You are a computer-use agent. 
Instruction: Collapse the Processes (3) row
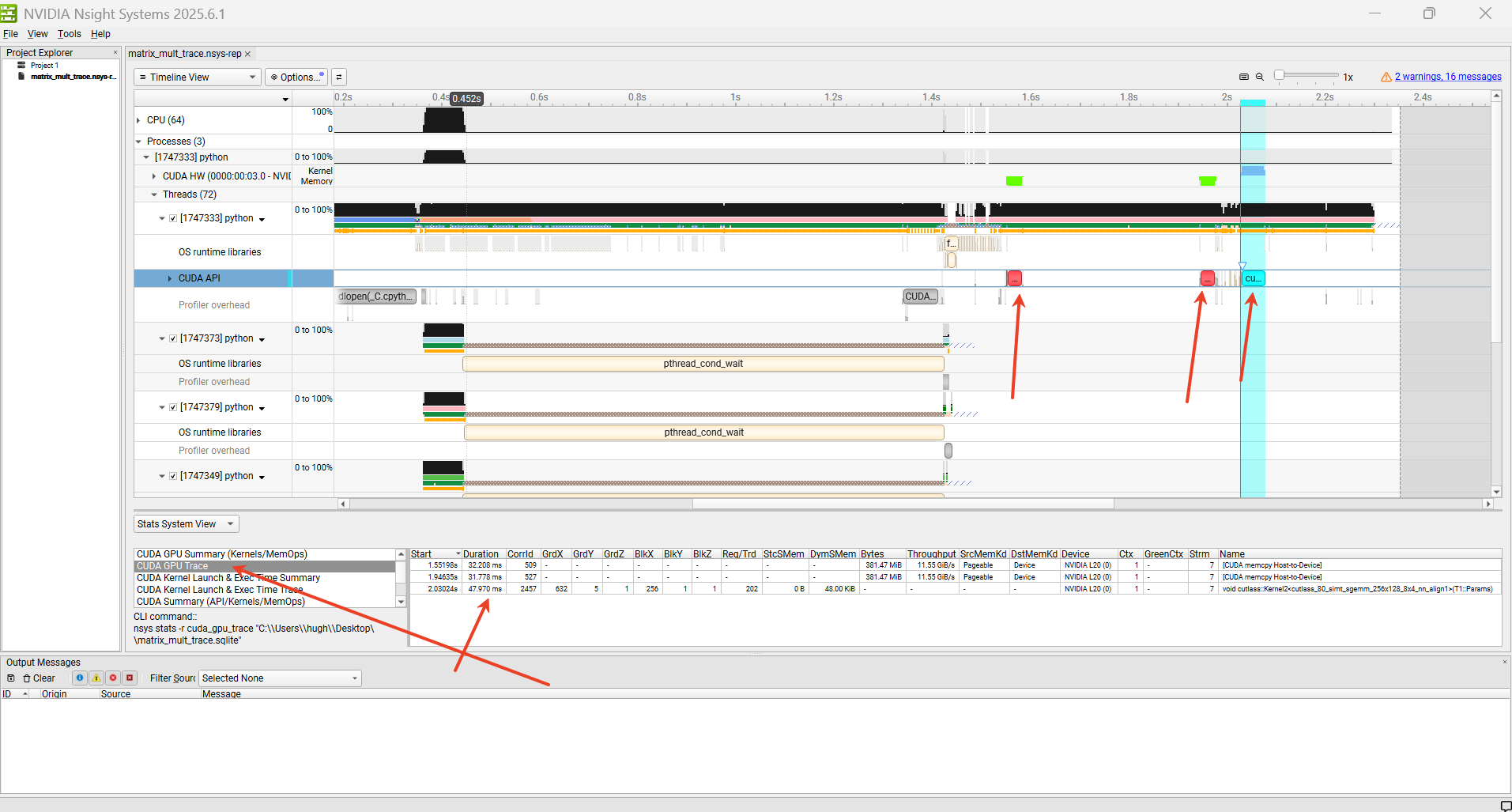(x=138, y=142)
